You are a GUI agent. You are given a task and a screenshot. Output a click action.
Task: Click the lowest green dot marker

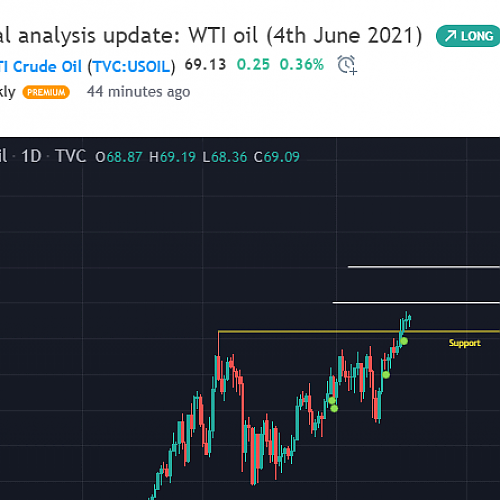click(334, 408)
